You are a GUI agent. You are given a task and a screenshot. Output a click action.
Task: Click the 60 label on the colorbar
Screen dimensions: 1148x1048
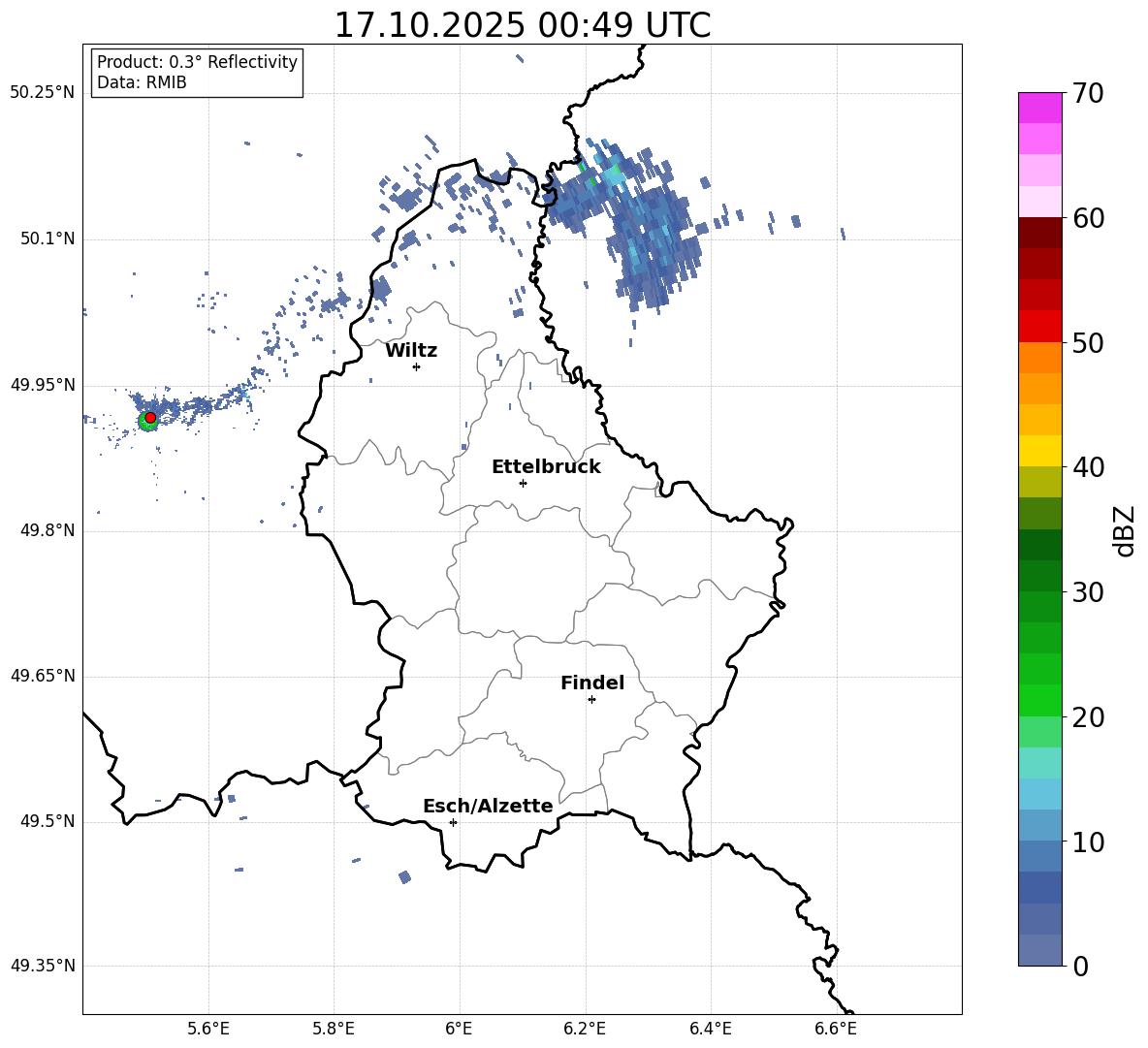[x=1088, y=218]
